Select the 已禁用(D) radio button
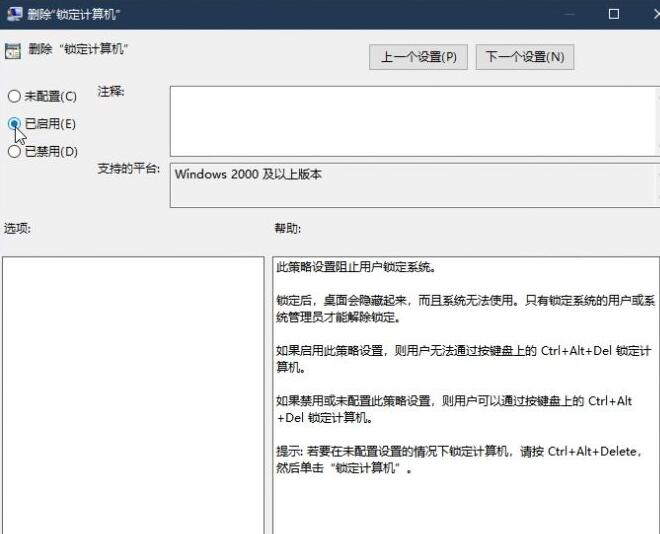 click(x=14, y=151)
